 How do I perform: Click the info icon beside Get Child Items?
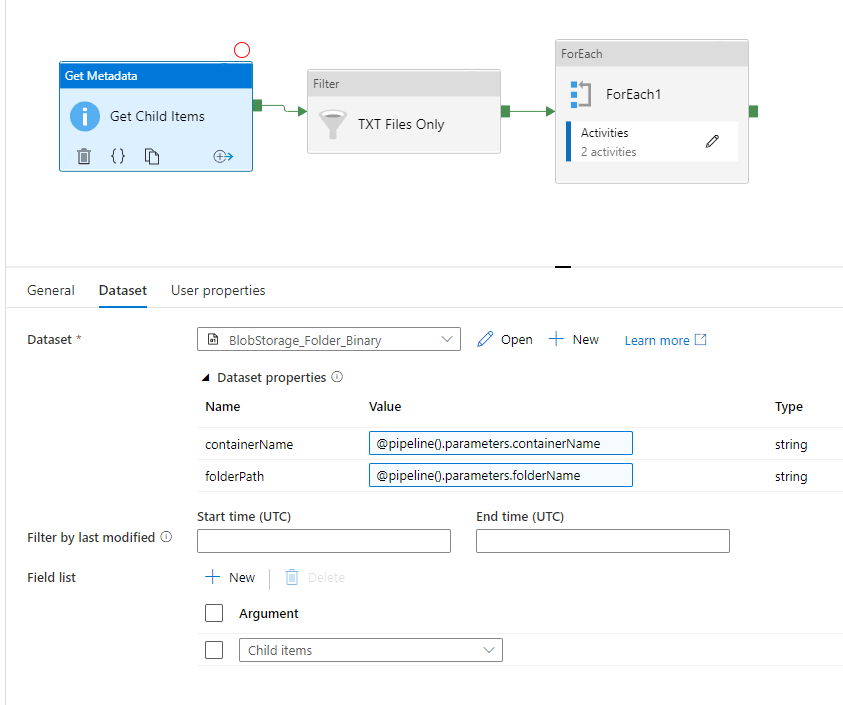pos(85,116)
